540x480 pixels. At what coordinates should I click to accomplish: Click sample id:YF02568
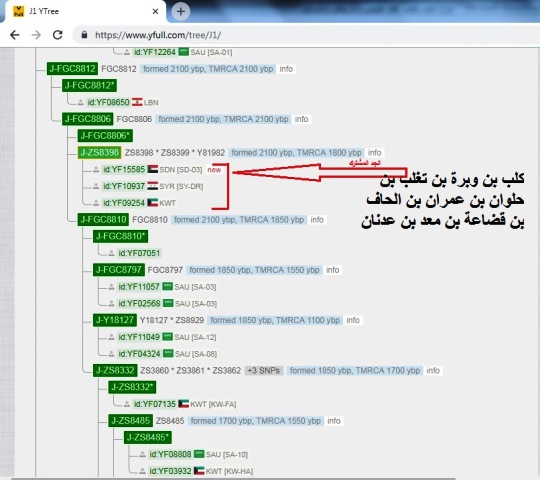139,303
